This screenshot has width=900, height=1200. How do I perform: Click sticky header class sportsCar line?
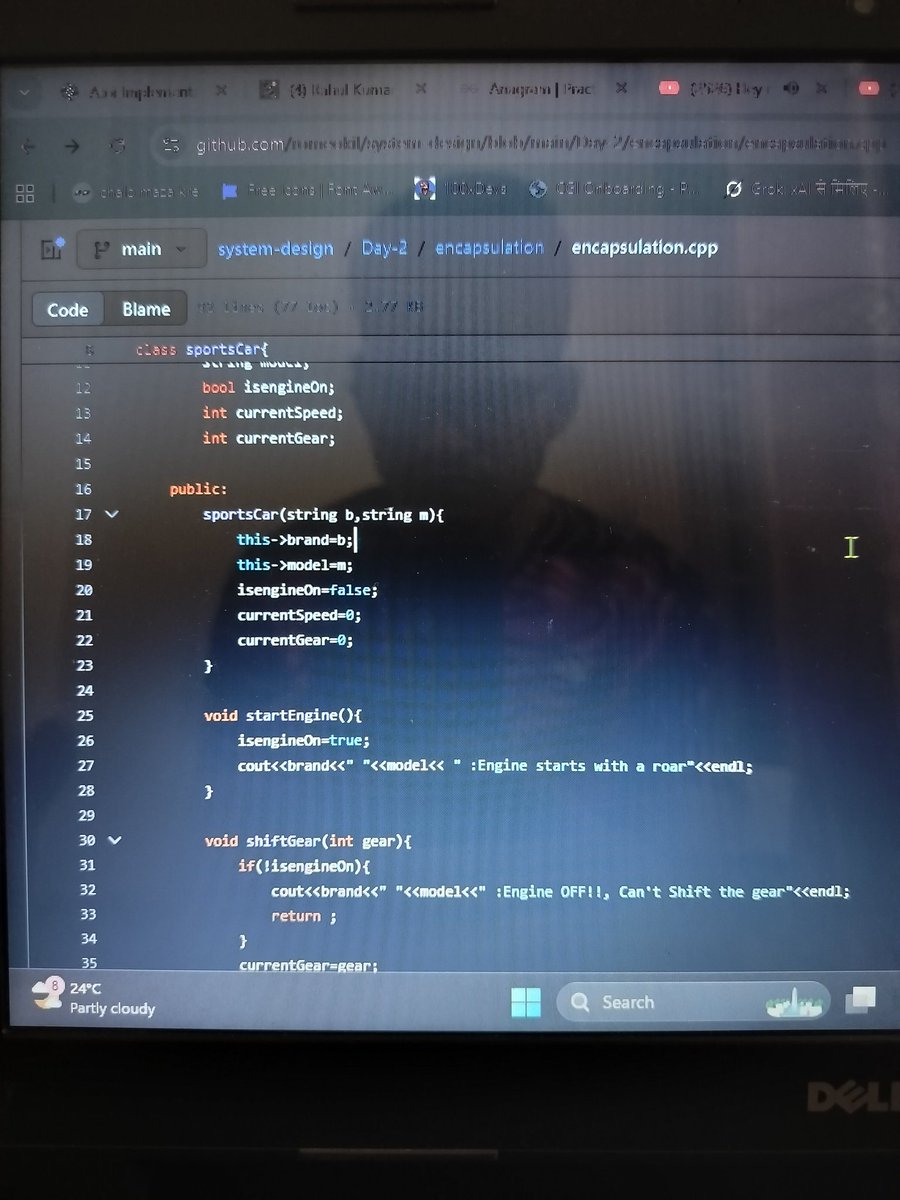click(x=203, y=350)
